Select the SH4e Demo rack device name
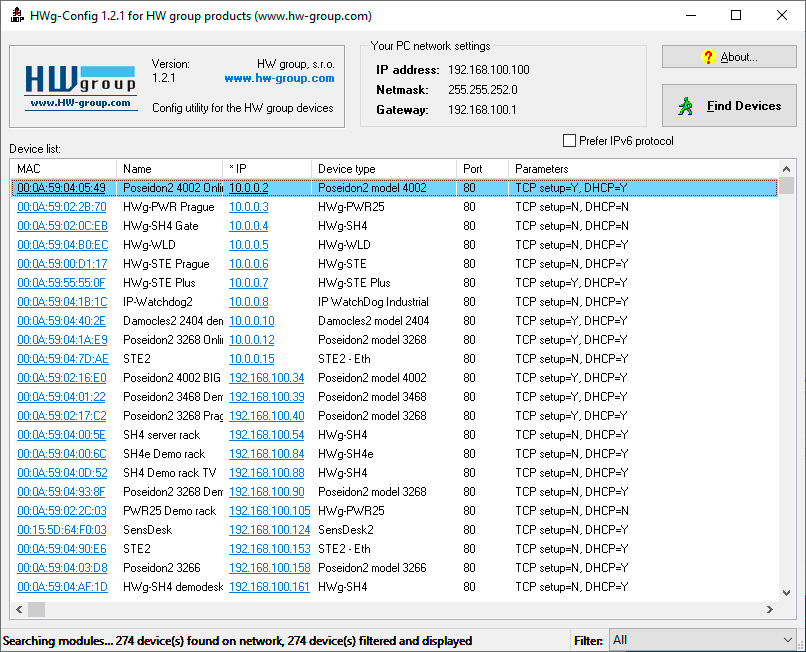Viewport: 806px width, 652px height. [x=164, y=455]
